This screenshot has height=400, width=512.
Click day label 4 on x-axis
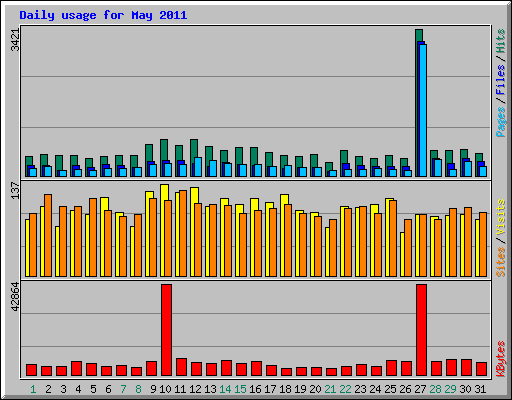tap(78, 389)
